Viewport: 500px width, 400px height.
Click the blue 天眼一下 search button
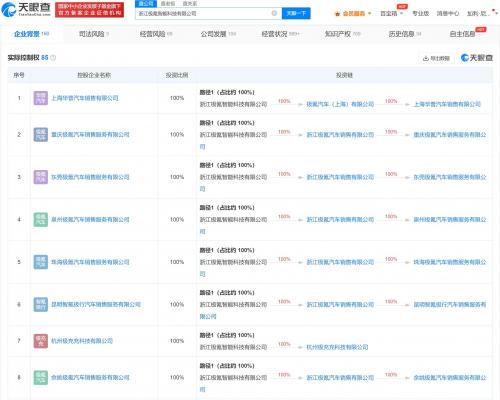[x=296, y=13]
